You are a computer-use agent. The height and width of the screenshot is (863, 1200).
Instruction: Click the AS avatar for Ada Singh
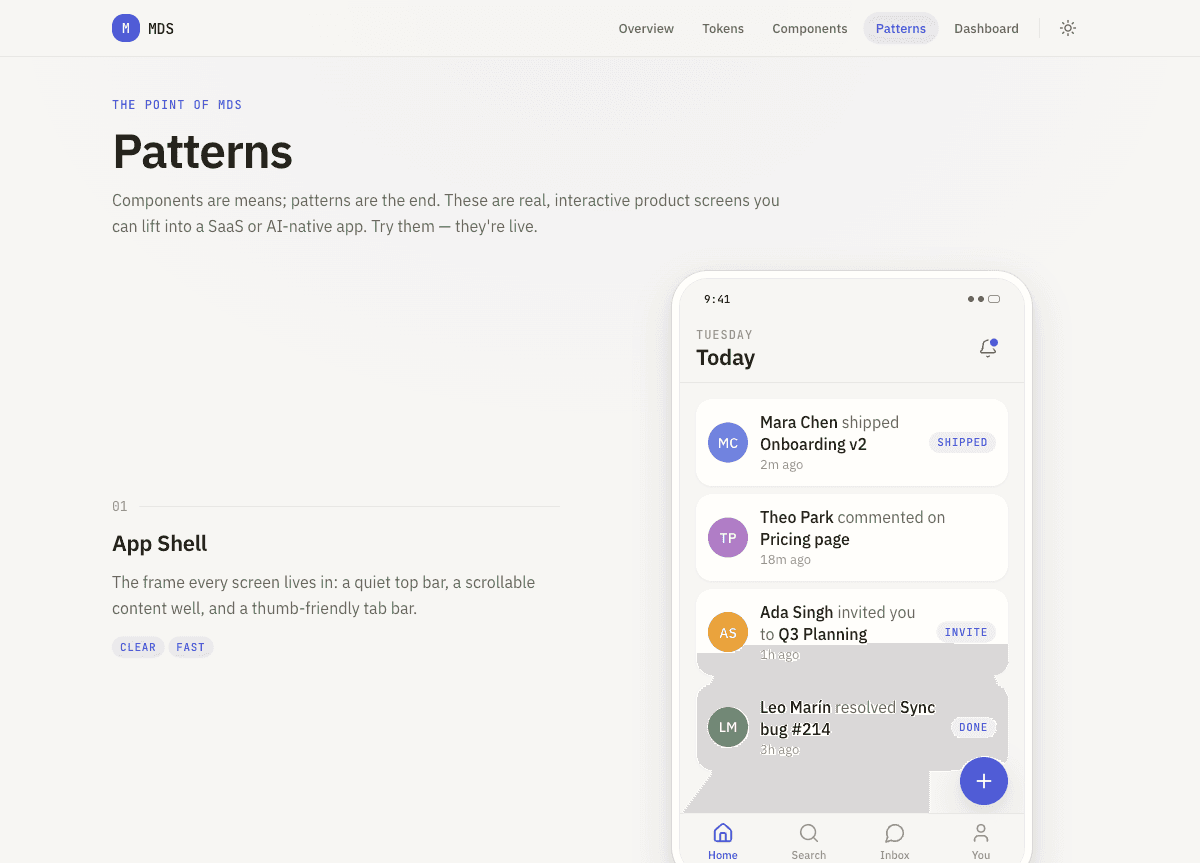click(x=728, y=632)
